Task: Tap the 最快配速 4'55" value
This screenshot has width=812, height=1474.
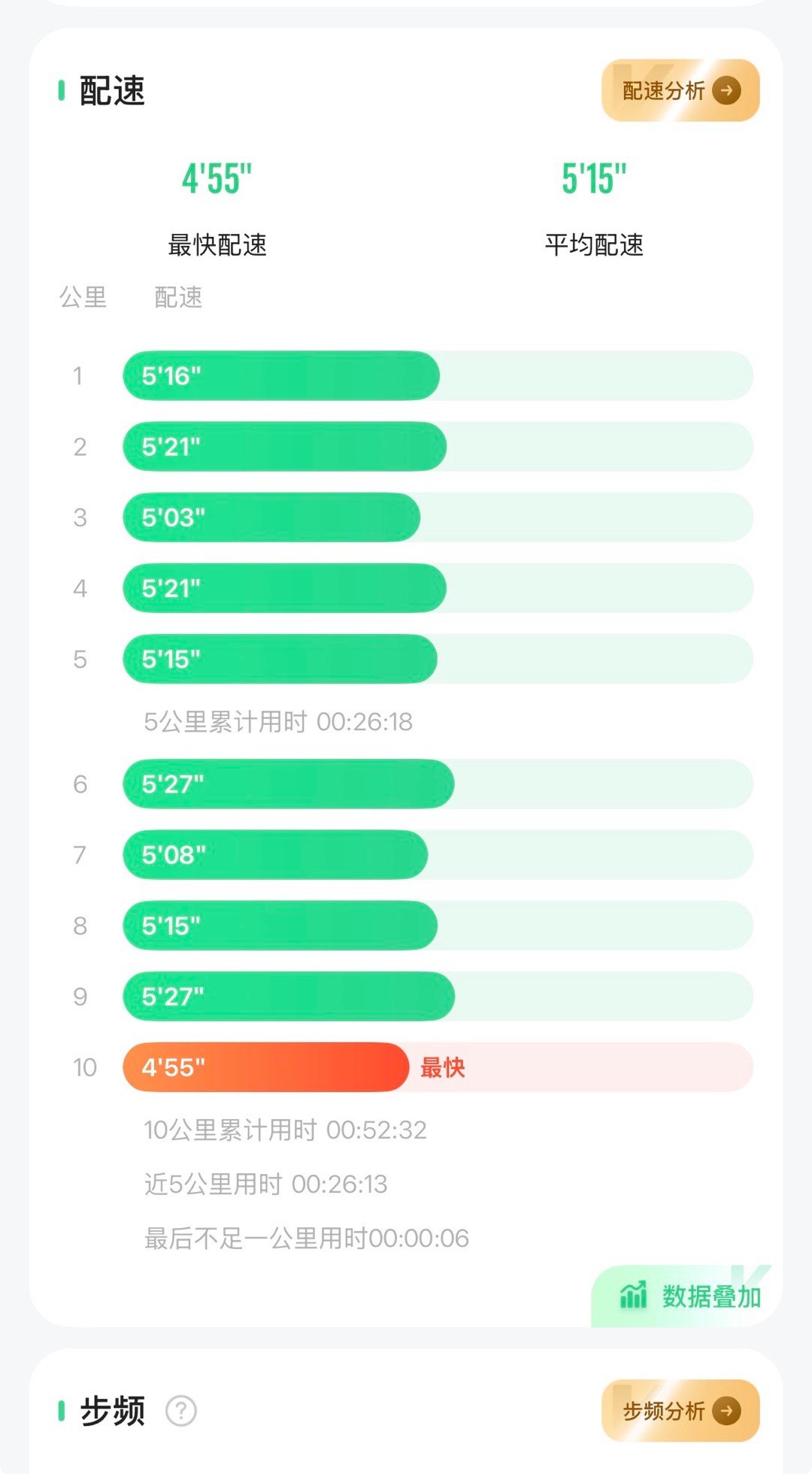Action: (x=217, y=179)
